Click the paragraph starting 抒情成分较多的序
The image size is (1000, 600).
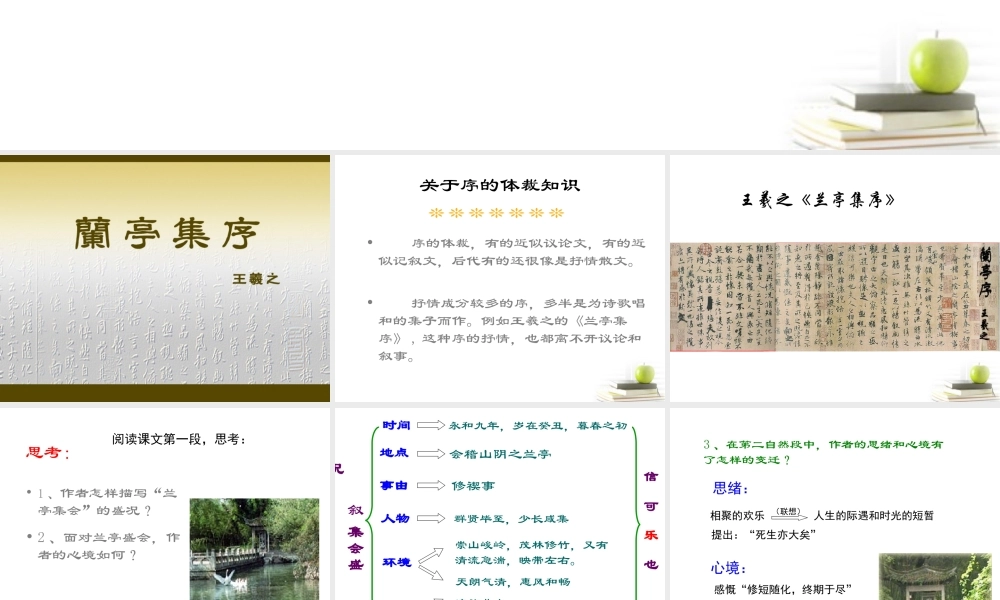(510, 330)
